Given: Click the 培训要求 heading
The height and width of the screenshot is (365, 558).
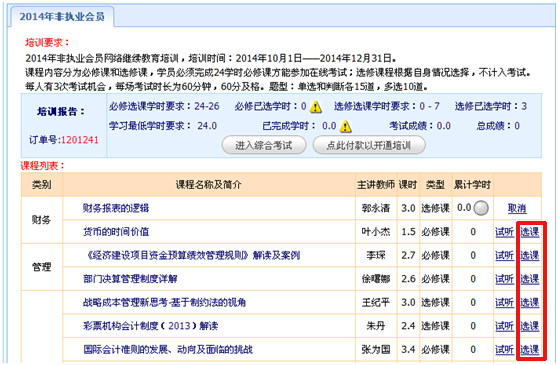Looking at the screenshot, I should coord(47,43).
